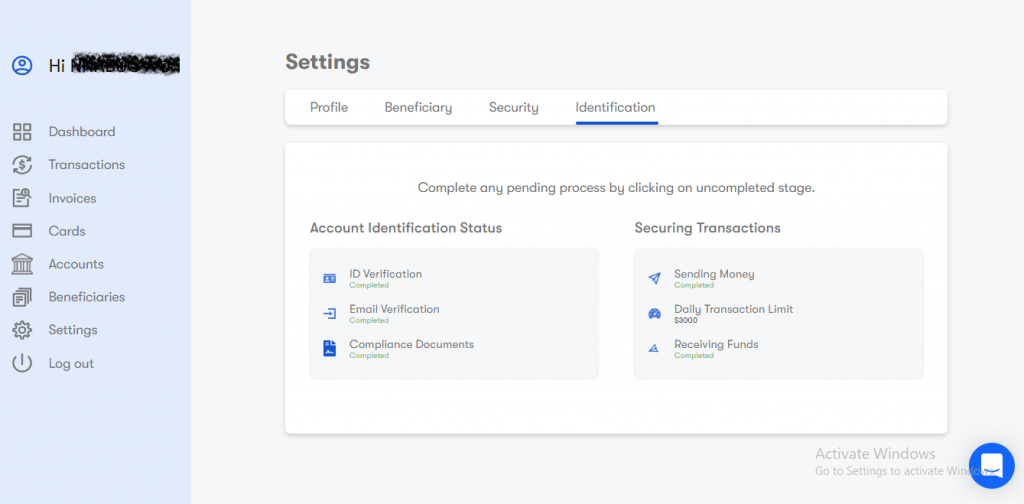Select Settings in the sidebar

tap(73, 330)
